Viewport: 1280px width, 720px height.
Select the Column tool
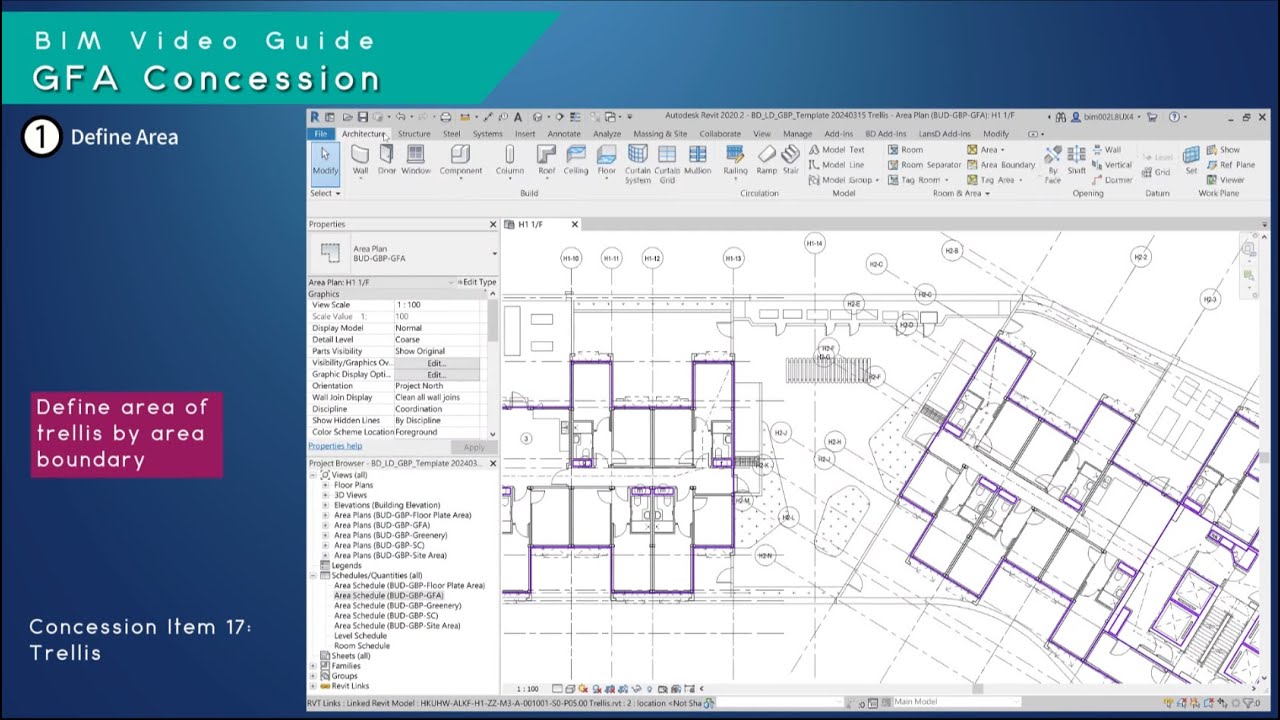509,161
